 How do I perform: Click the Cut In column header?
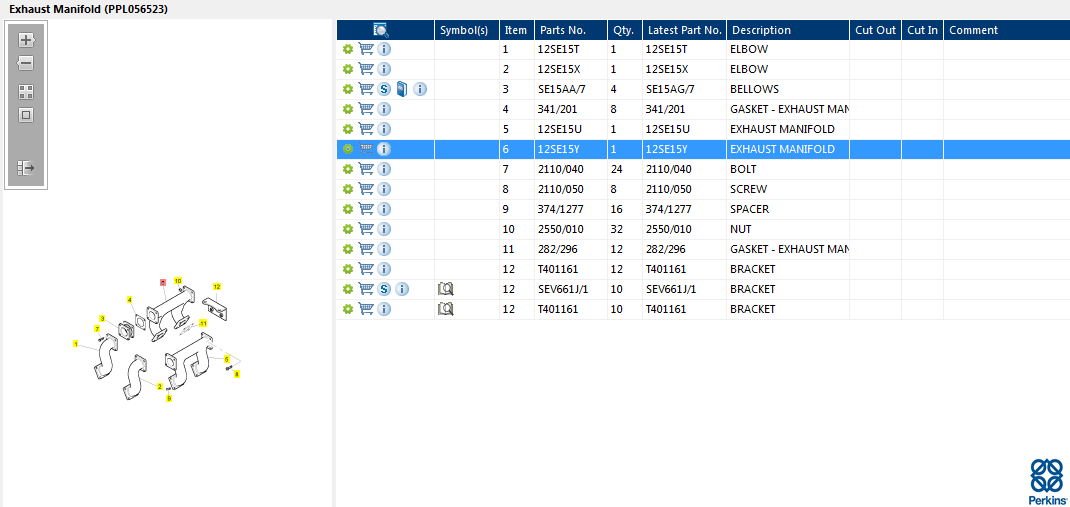(x=923, y=30)
